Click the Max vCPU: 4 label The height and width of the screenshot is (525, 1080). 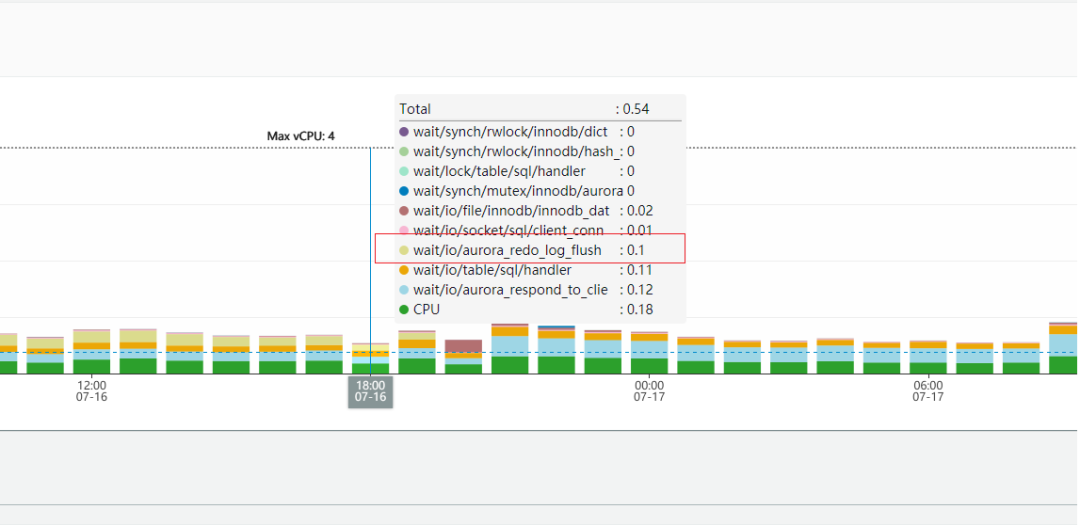click(x=300, y=136)
